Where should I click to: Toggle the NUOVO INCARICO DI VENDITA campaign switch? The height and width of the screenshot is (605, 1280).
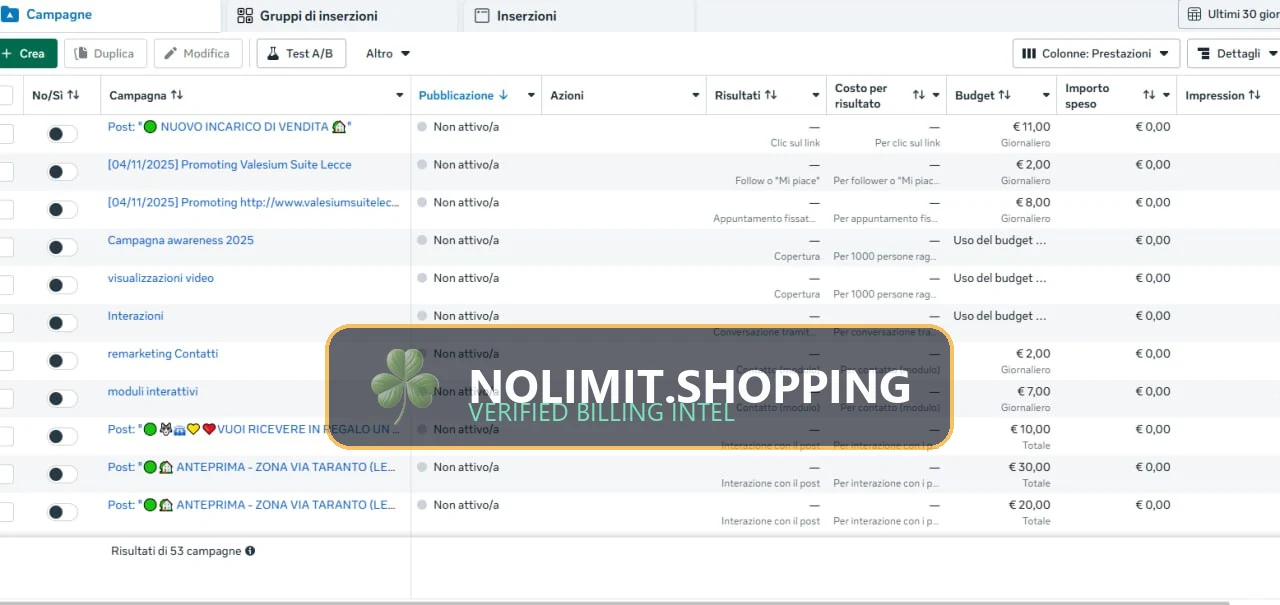click(62, 134)
